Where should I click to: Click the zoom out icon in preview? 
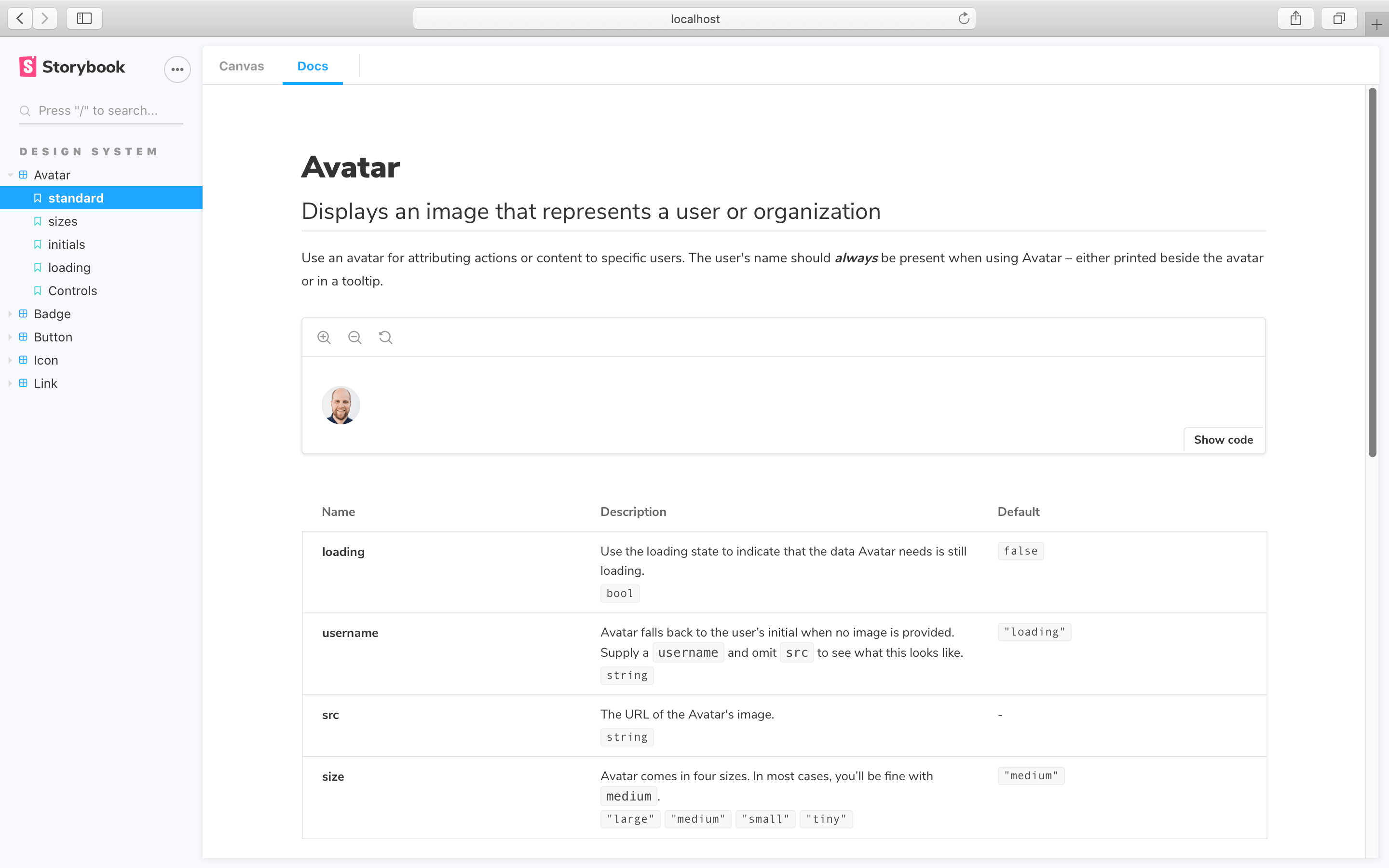tap(355, 337)
